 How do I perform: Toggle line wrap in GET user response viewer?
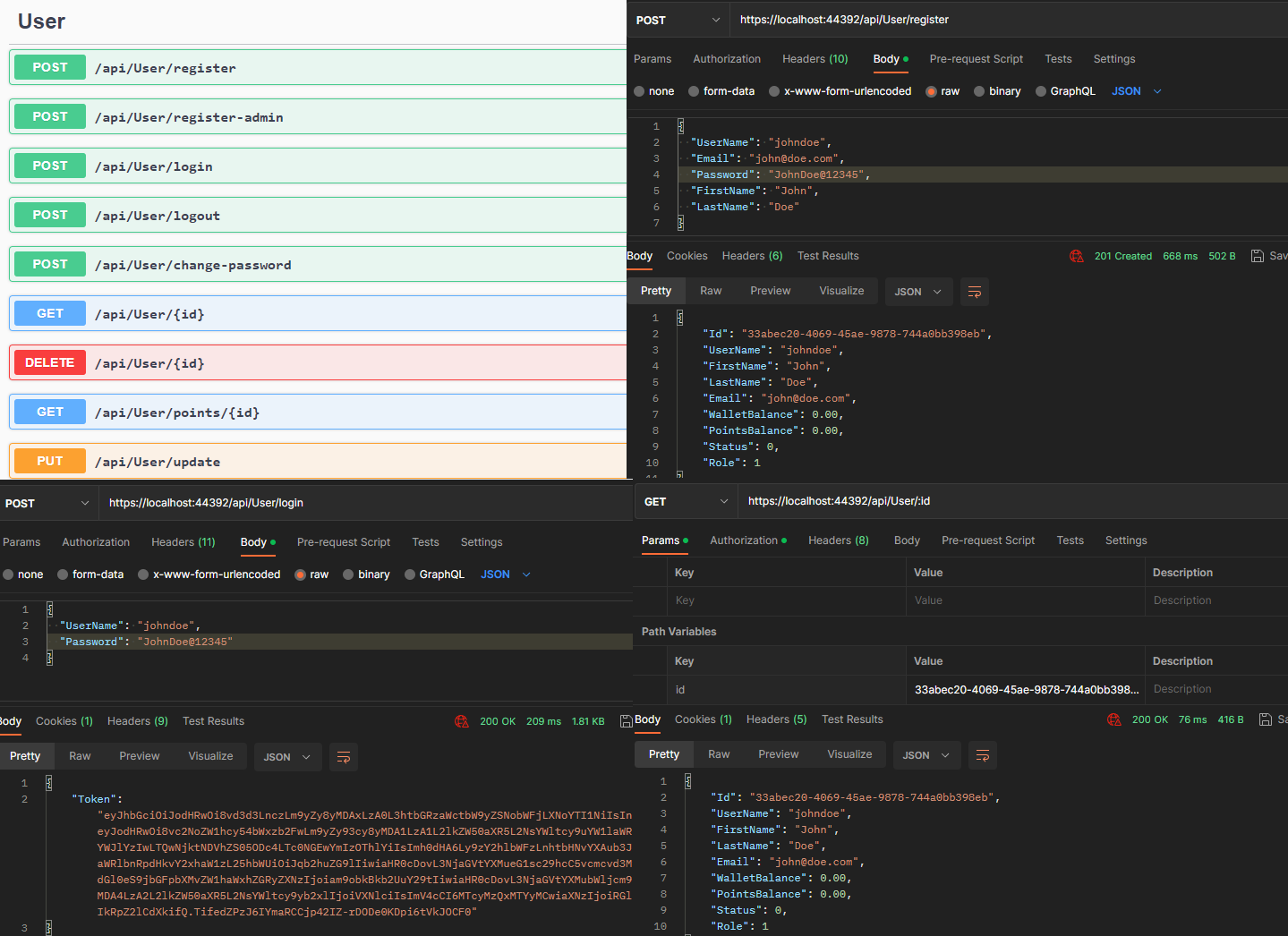point(983,755)
